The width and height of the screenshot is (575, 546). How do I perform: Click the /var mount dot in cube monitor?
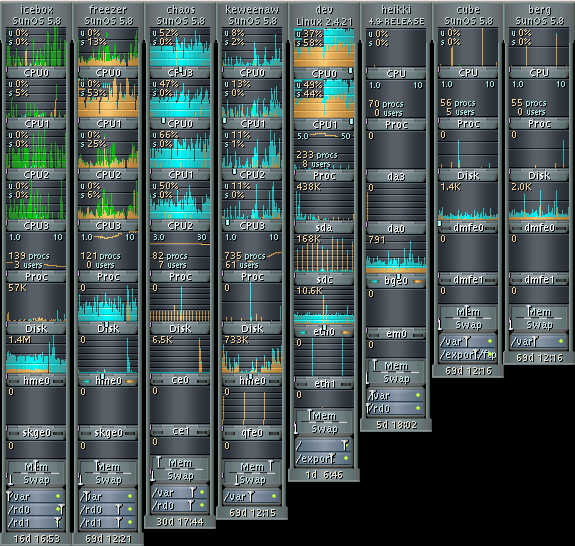[490, 341]
